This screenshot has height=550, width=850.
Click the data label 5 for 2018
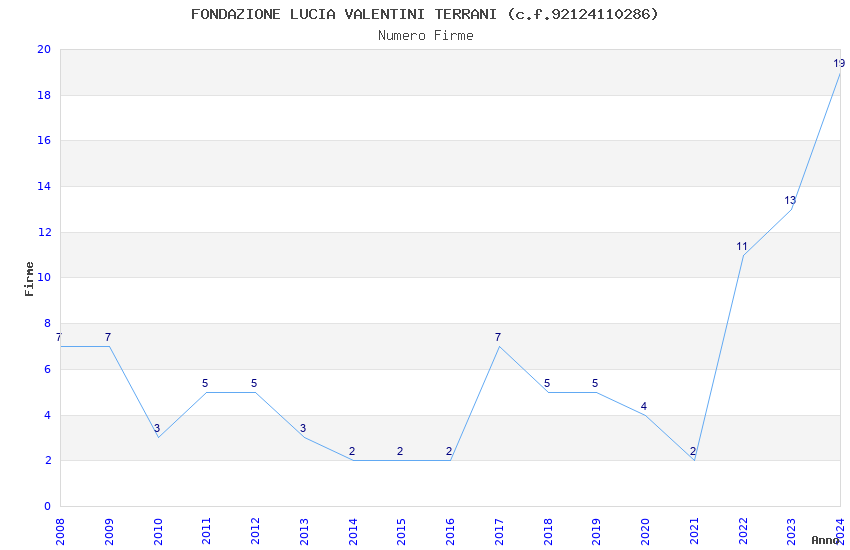pos(547,384)
